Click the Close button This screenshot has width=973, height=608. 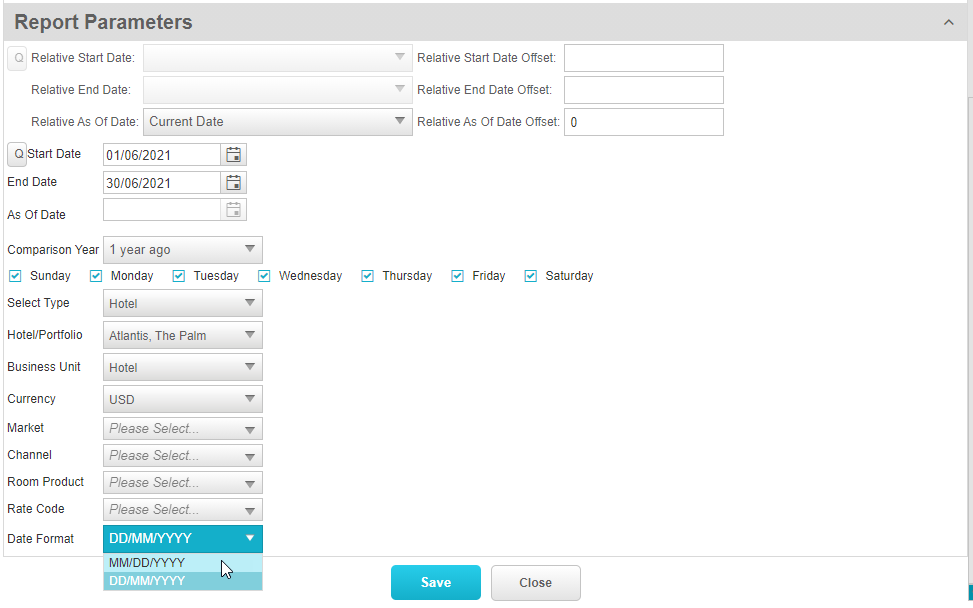coord(536,583)
